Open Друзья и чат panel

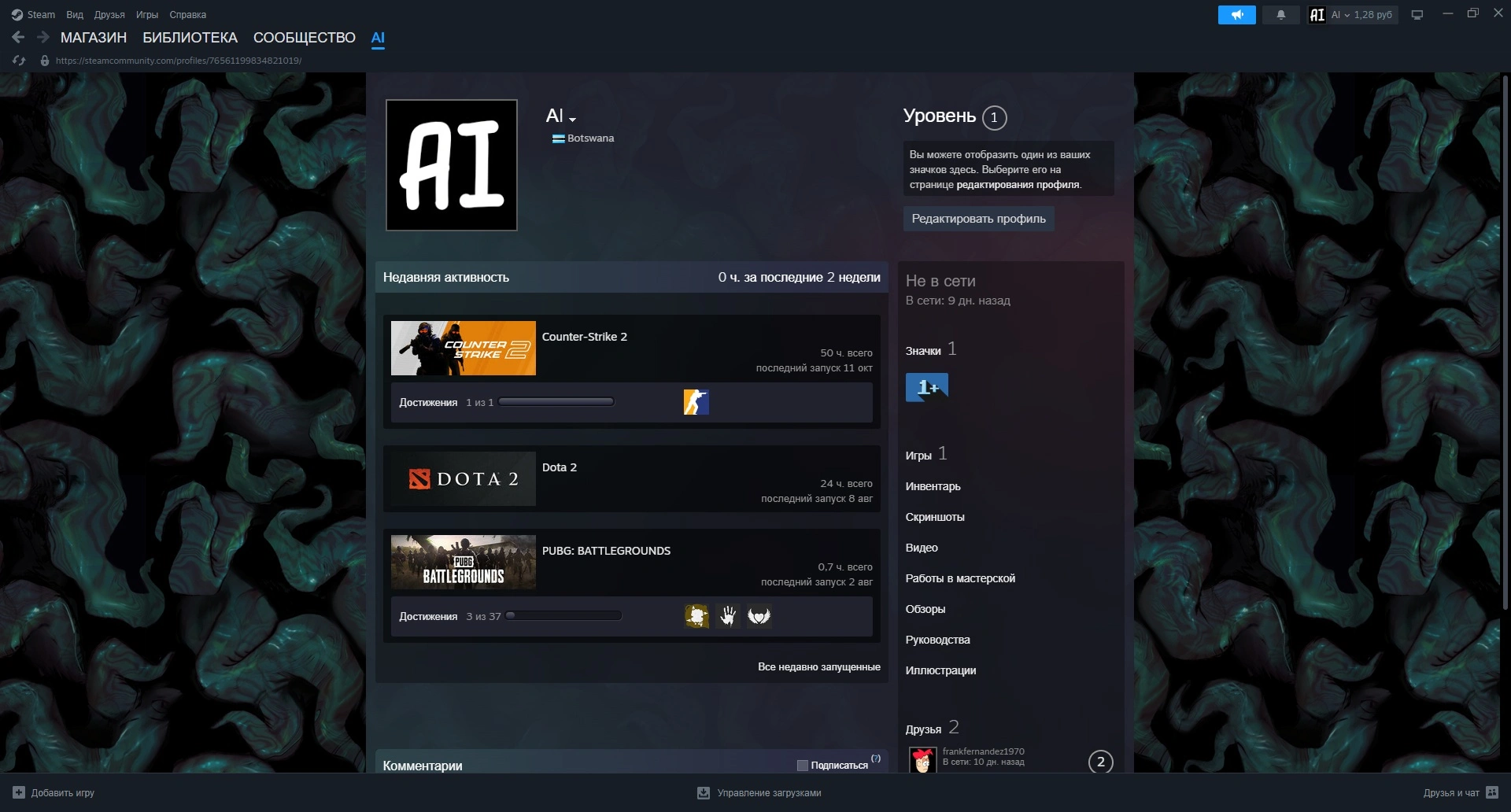tap(1461, 793)
